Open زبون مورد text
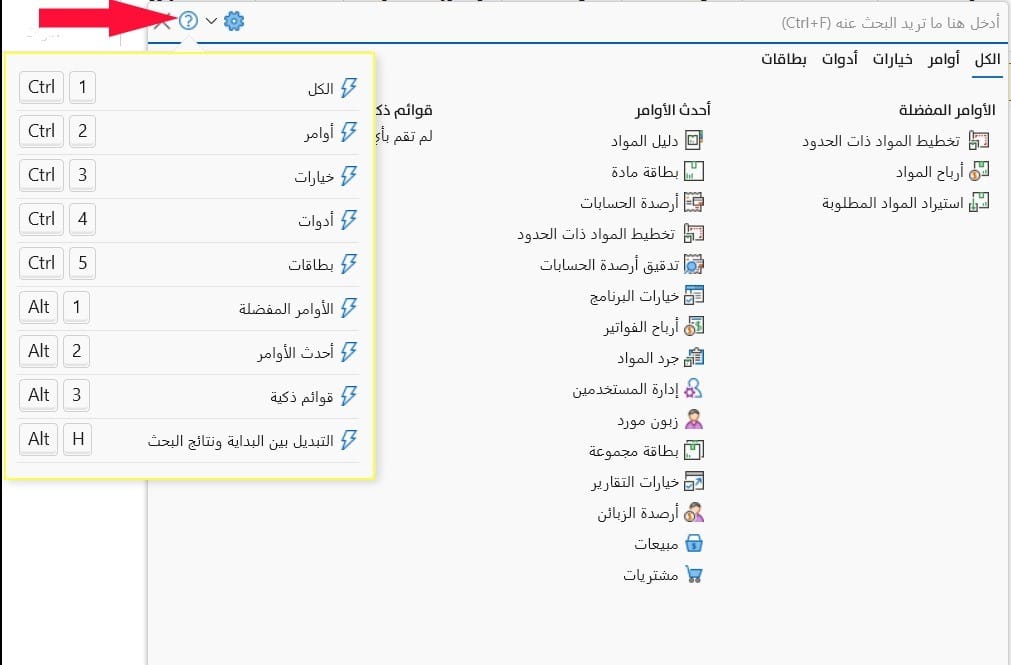This screenshot has height=665, width=1011. tap(647, 421)
